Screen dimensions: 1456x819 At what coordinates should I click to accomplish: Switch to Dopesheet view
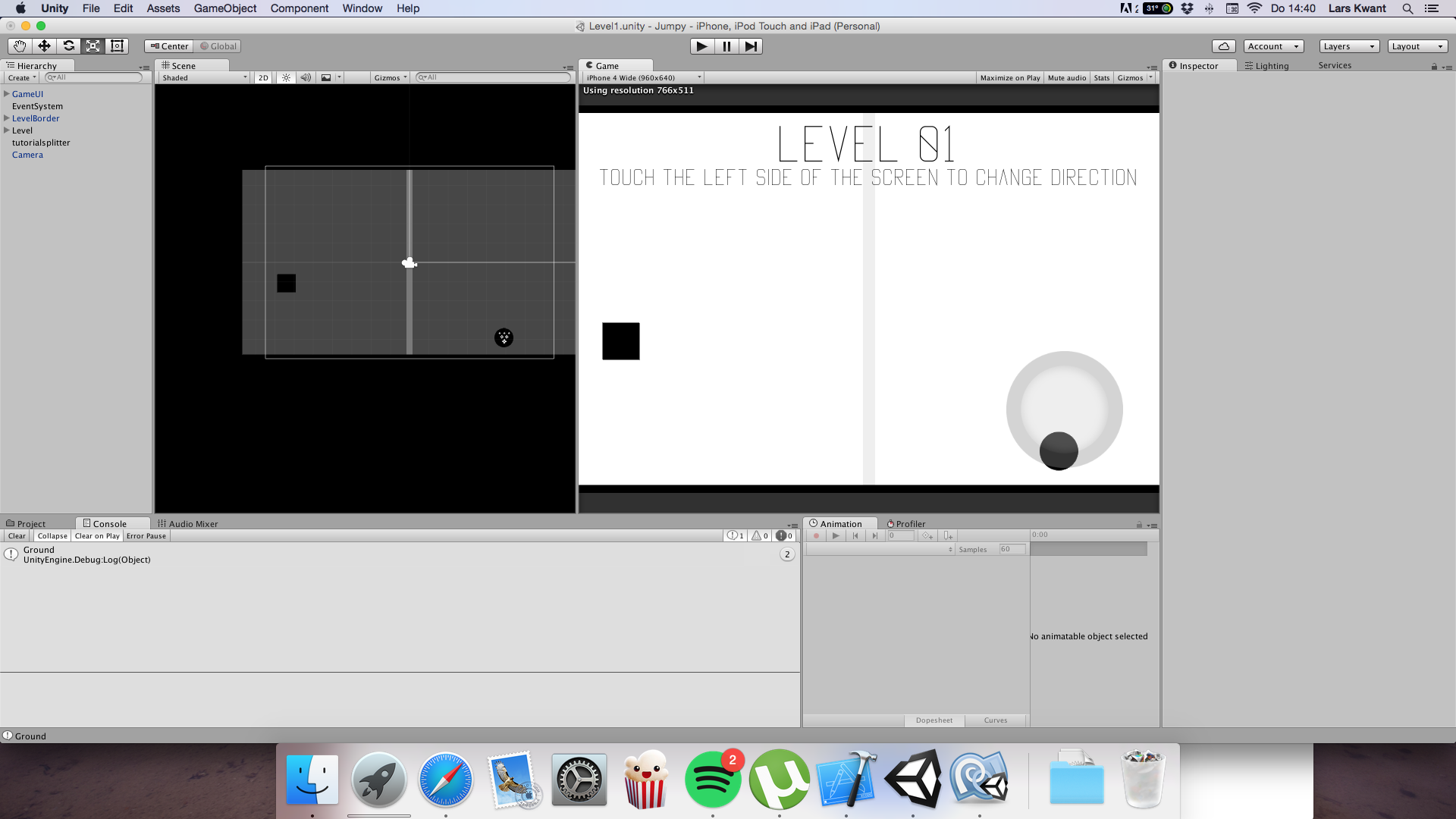click(x=934, y=720)
